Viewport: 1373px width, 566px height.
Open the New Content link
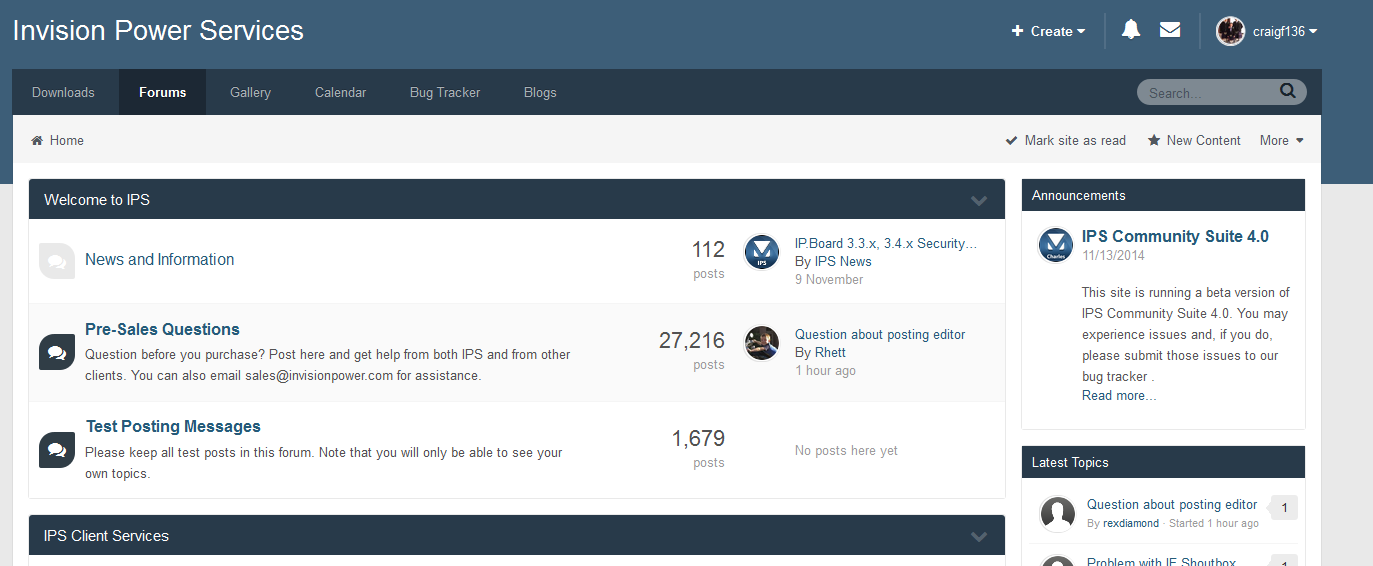point(1203,140)
